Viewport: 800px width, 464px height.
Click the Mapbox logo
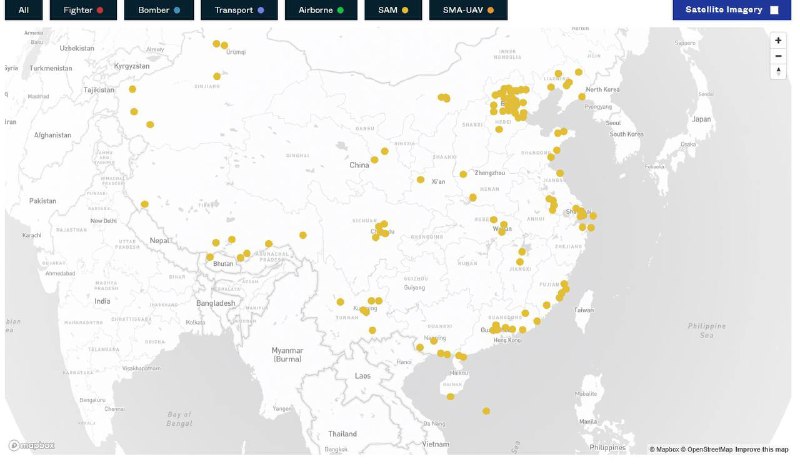(32, 446)
